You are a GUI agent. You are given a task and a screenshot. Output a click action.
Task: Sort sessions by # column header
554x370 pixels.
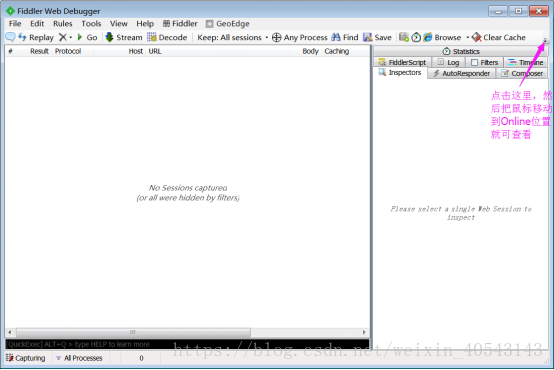16,51
